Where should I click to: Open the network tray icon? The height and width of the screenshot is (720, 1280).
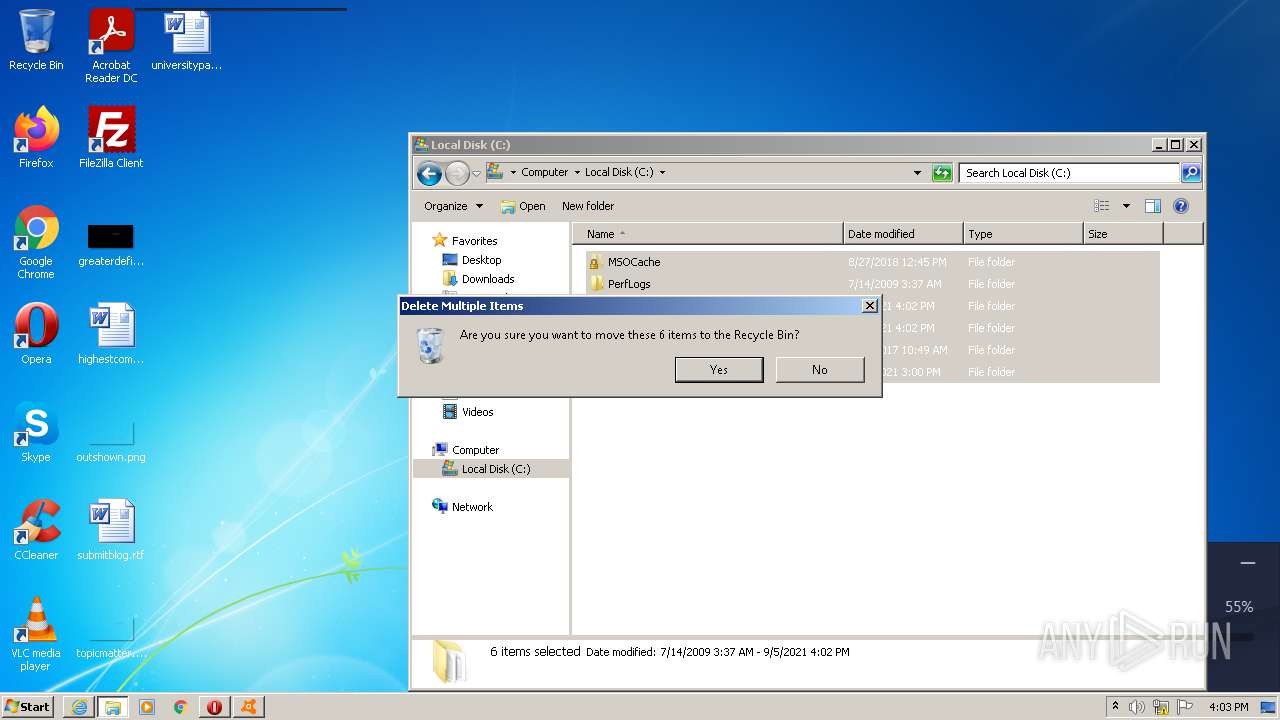(x=1161, y=707)
